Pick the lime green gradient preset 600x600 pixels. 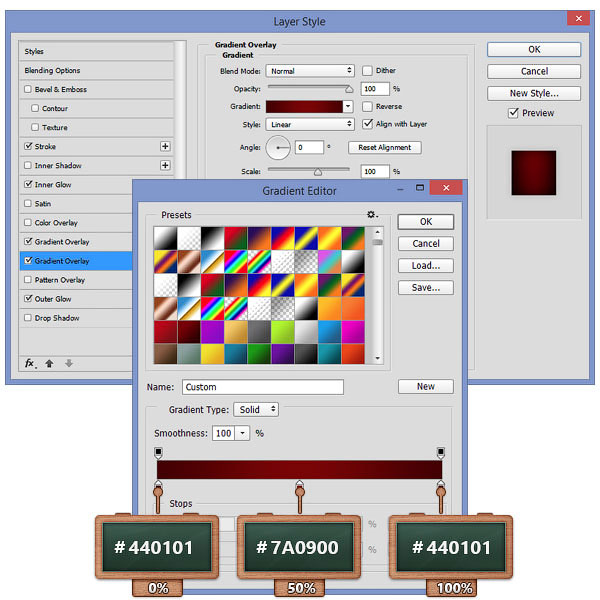282,332
